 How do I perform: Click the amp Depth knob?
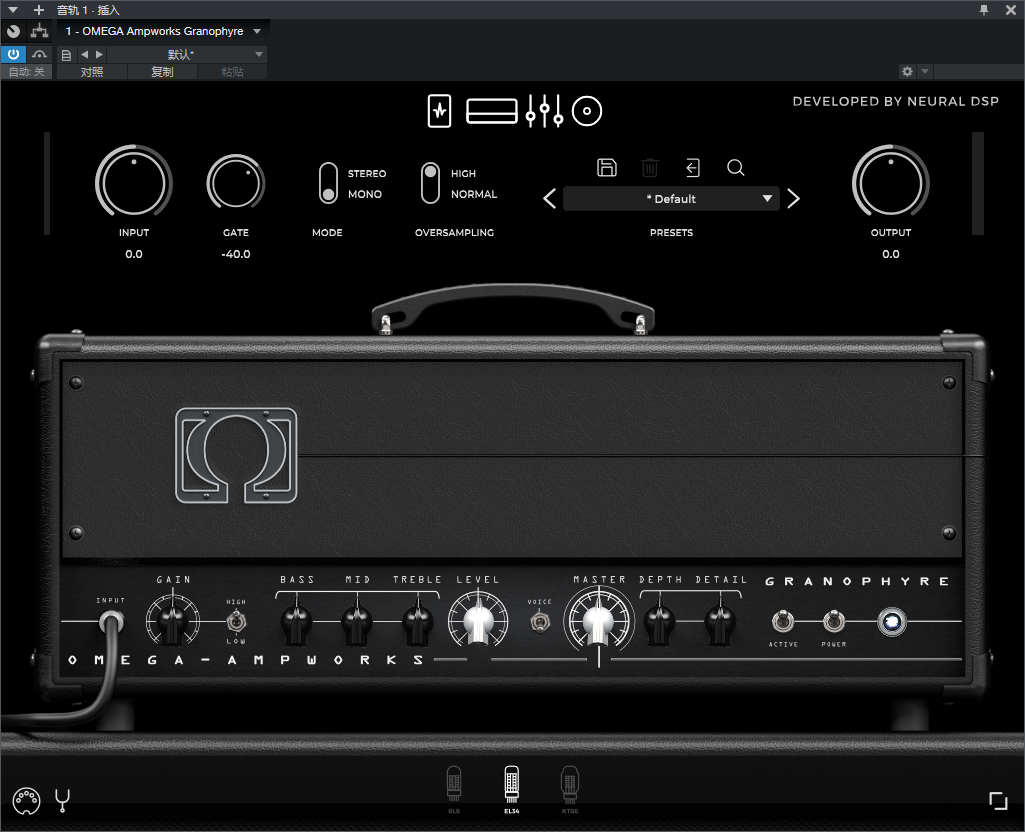[660, 622]
